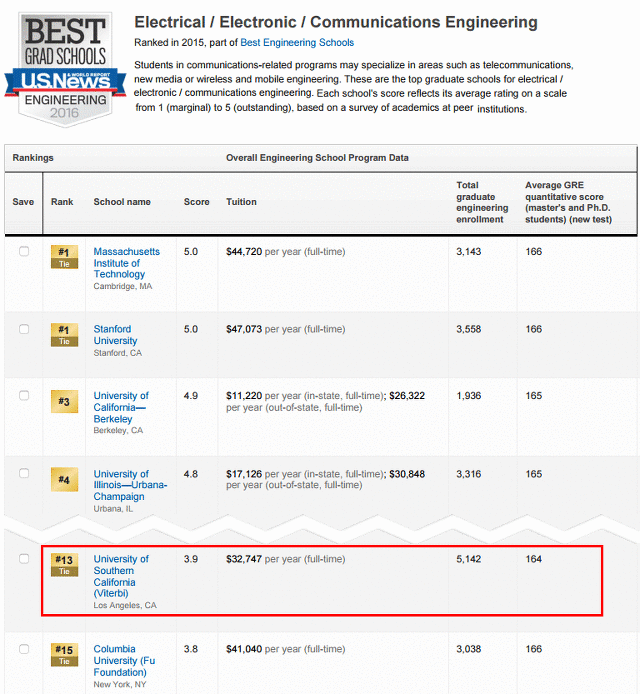Click Stanford's #1 Tie rank badge
The image size is (640, 694).
(64, 335)
